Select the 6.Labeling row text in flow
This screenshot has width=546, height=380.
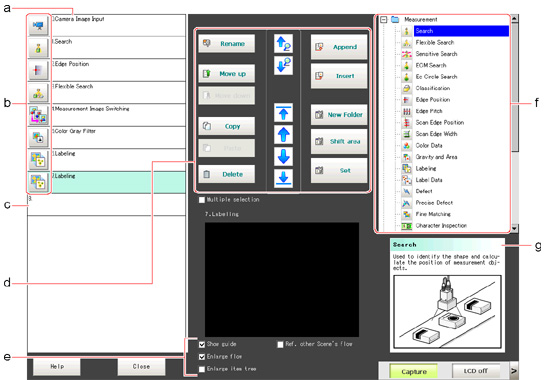(64, 154)
